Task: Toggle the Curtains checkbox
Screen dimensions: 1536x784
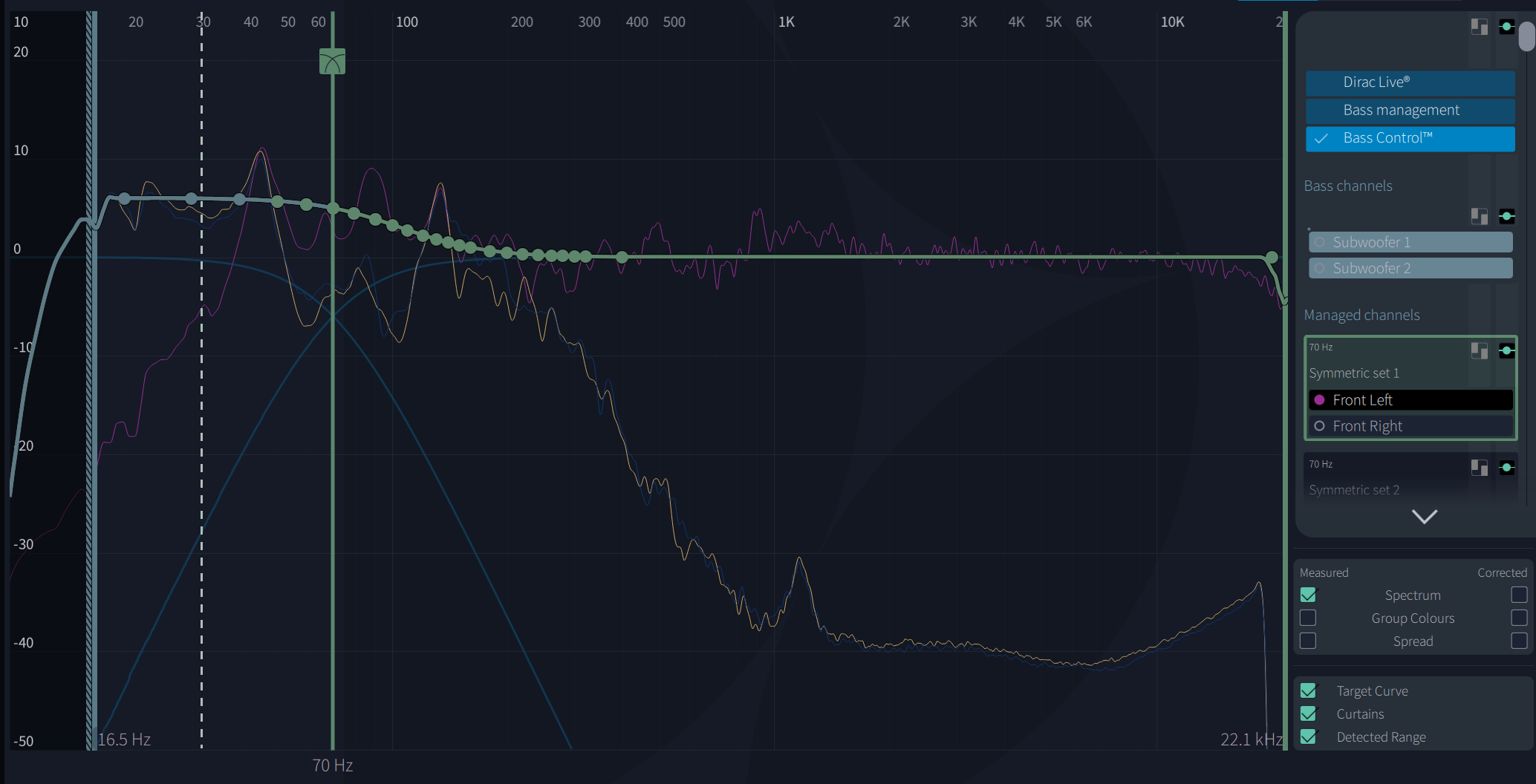Action: point(1308,713)
